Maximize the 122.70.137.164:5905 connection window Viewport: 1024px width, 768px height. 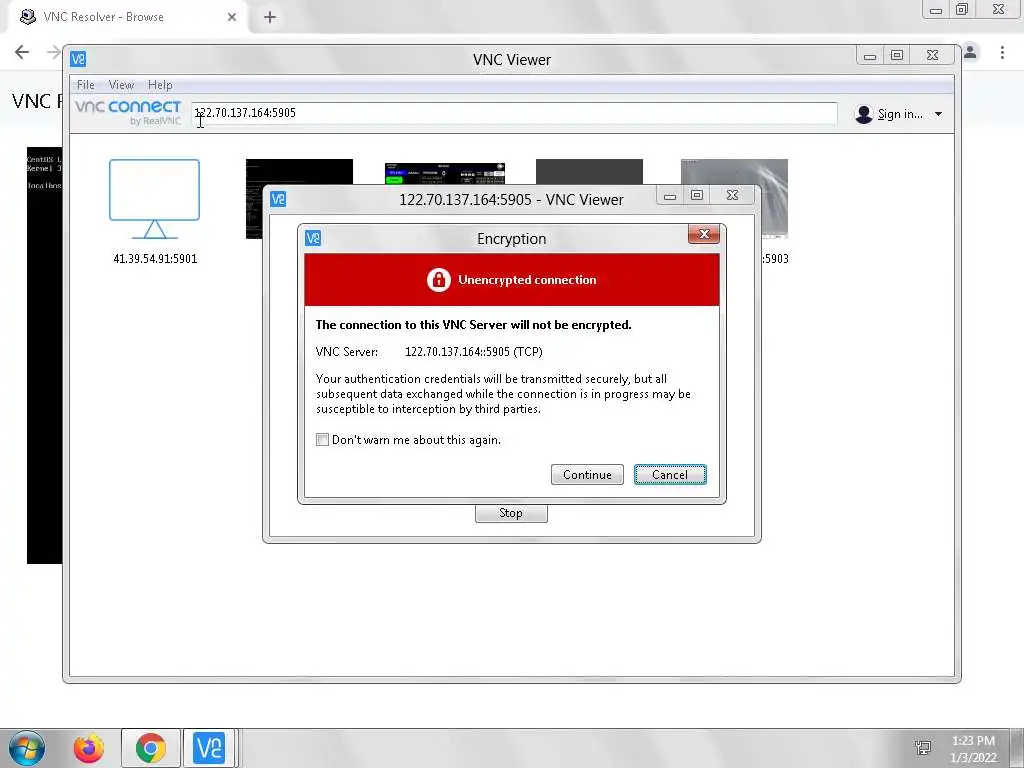pyautogui.click(x=697, y=195)
